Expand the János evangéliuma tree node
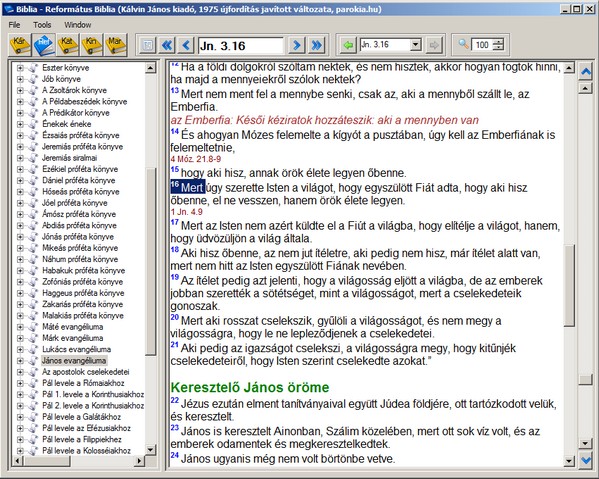 click(20, 361)
